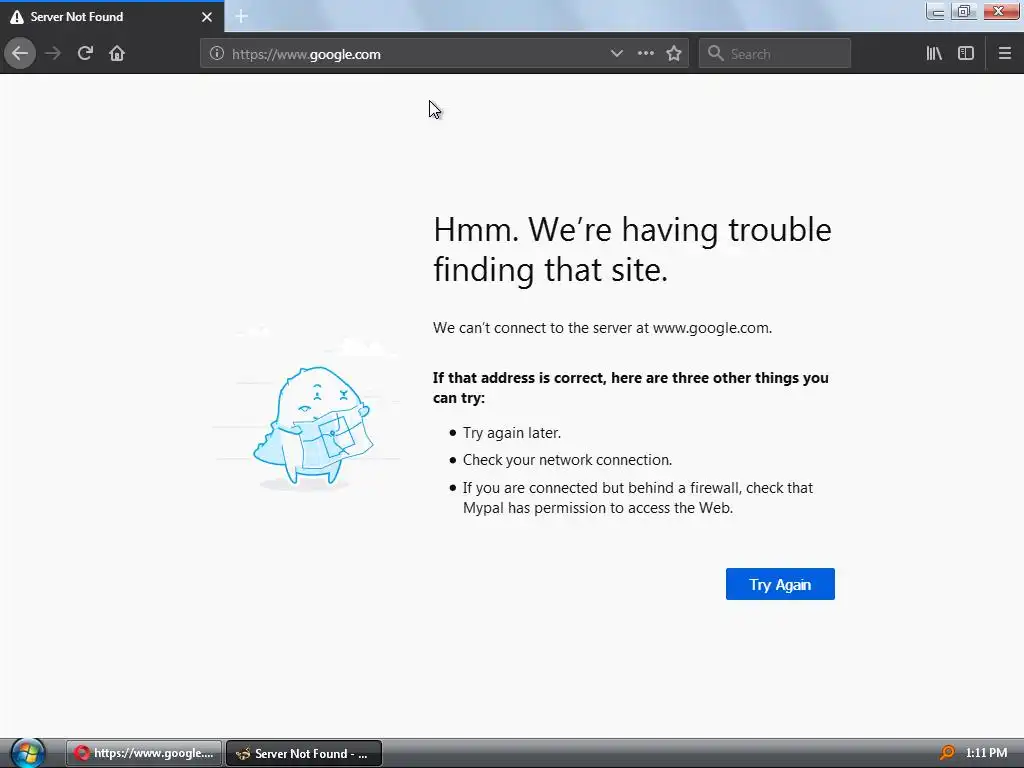Open the 1:11 PM system clock
This screenshot has width=1024, height=768.
click(x=986, y=753)
